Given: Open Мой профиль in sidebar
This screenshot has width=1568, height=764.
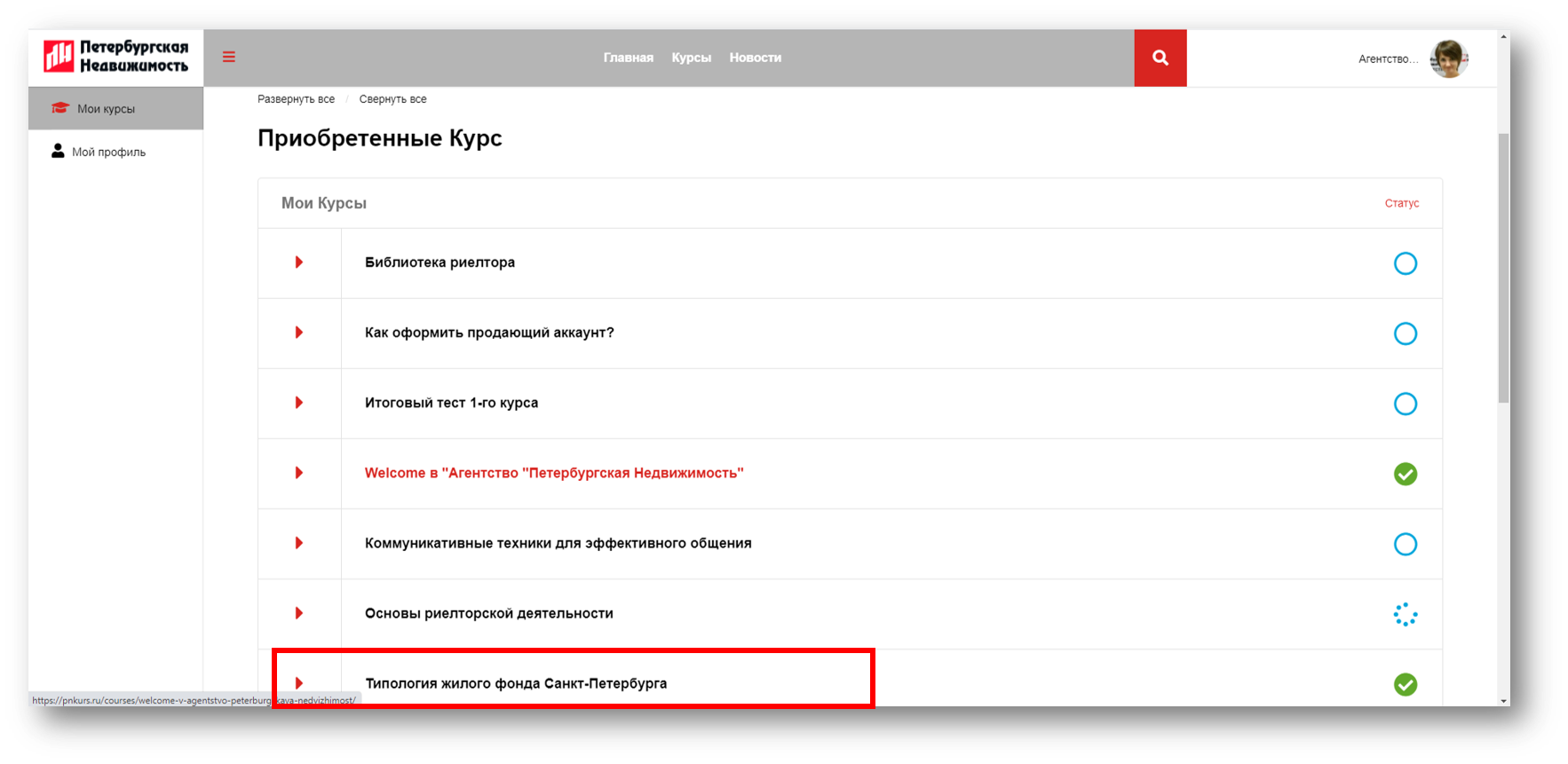Looking at the screenshot, I should tap(108, 152).
